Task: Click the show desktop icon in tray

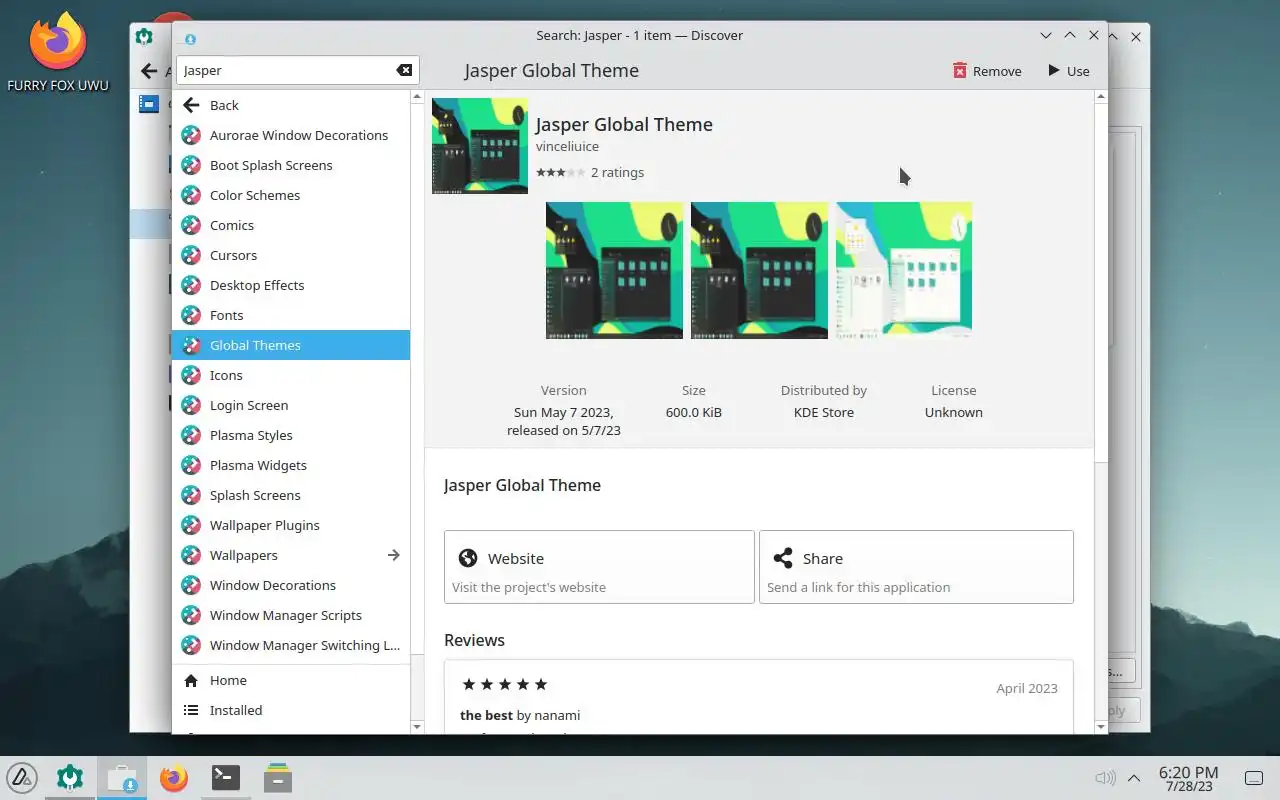Action: pos(1253,778)
